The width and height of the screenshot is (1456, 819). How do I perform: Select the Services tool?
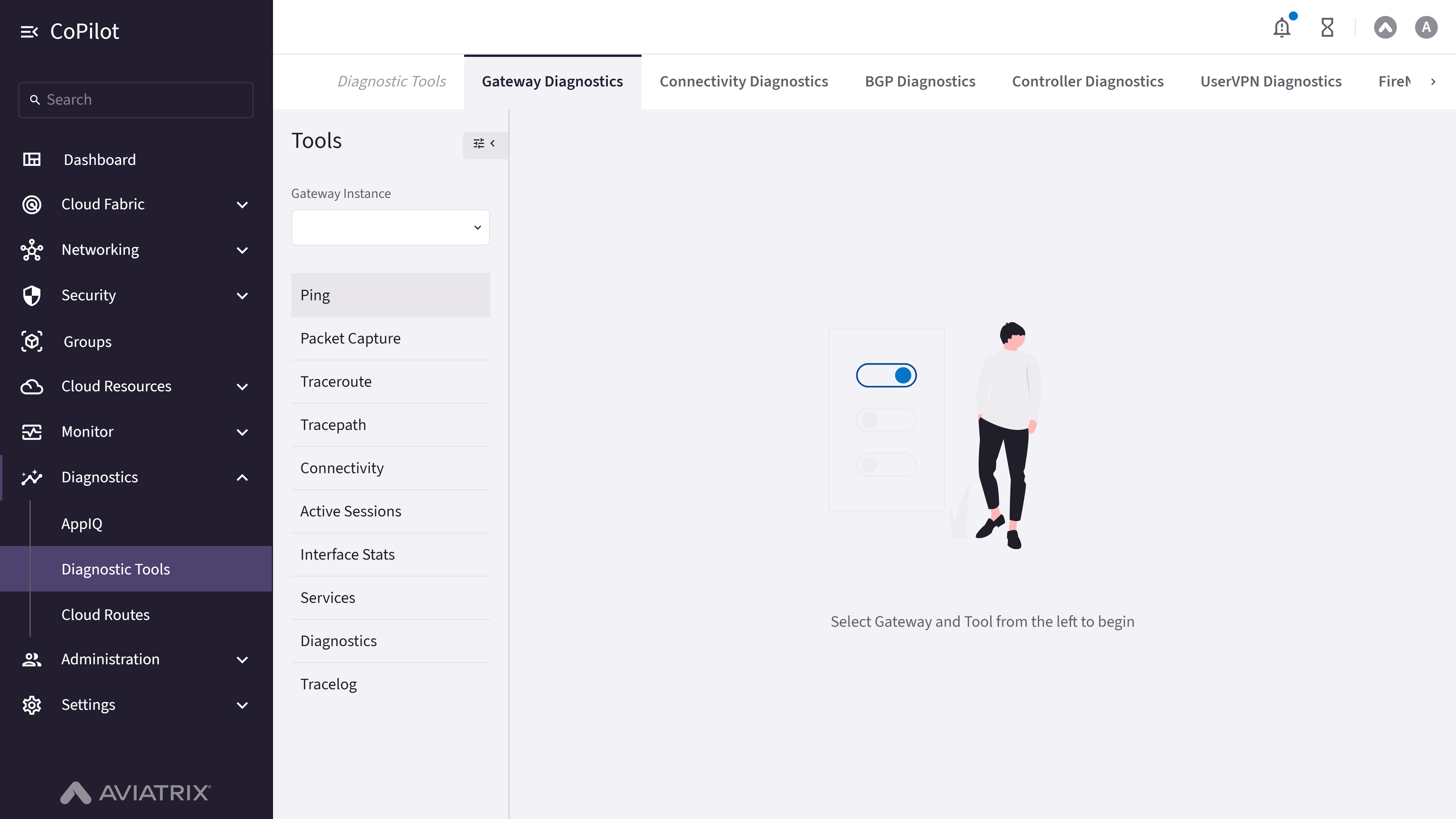[390, 598]
